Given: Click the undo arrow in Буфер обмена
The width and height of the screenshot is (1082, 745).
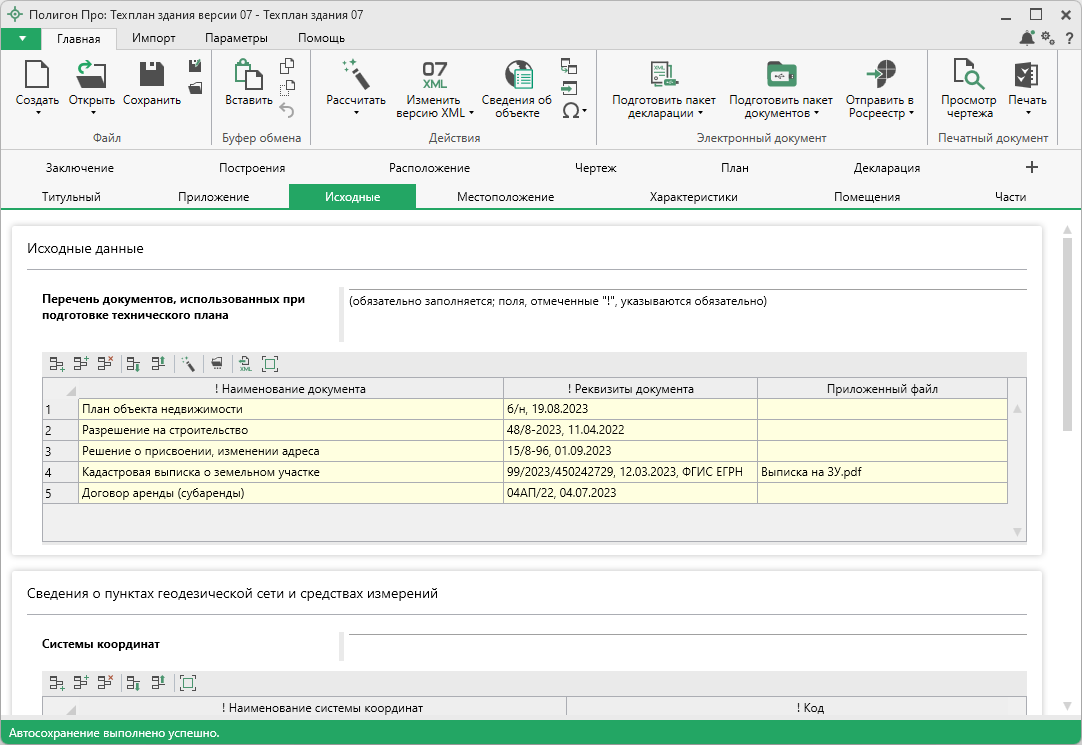Looking at the screenshot, I should coord(287,110).
